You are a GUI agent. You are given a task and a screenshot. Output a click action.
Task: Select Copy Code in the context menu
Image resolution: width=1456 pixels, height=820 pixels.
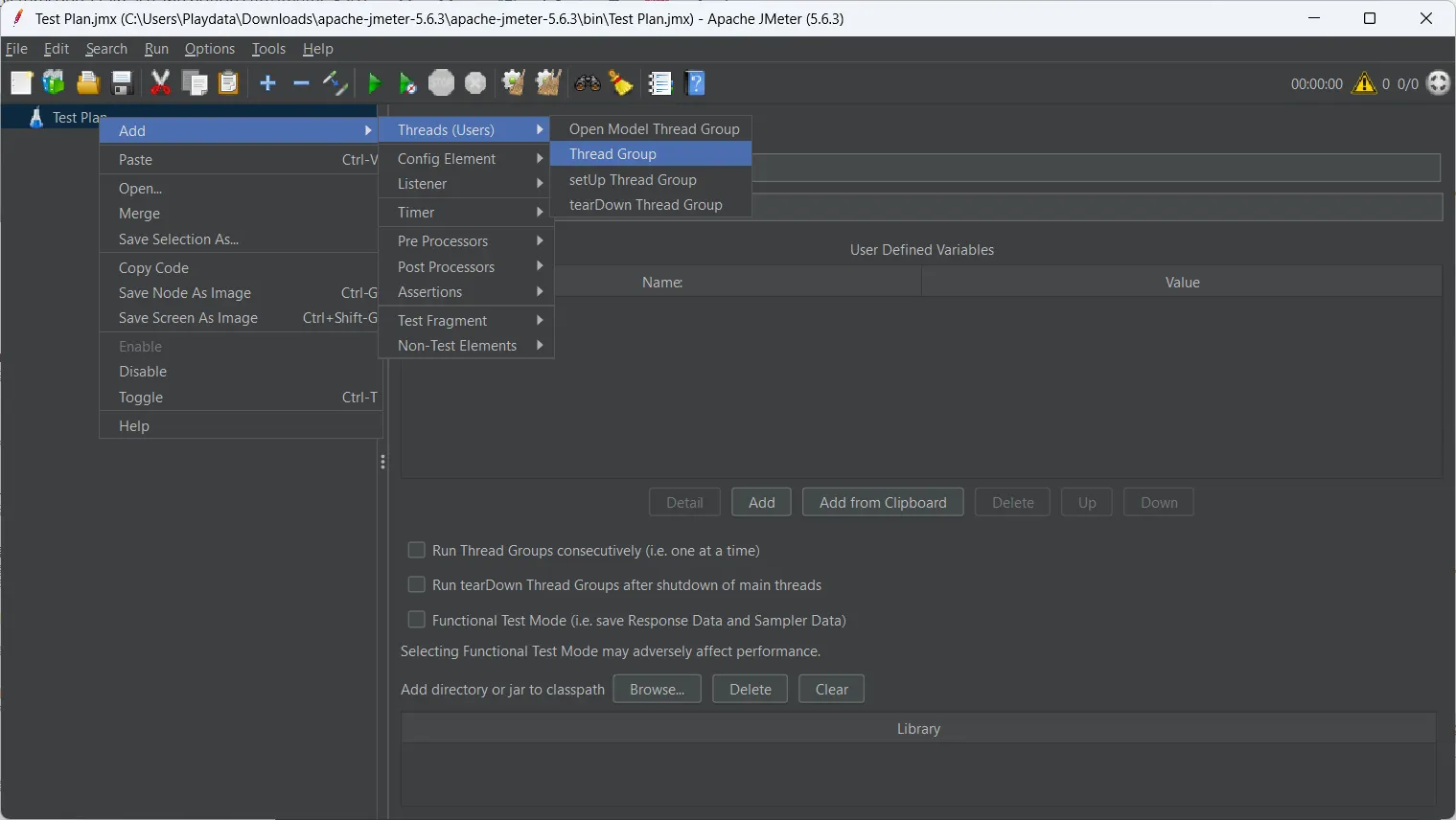(241, 268)
